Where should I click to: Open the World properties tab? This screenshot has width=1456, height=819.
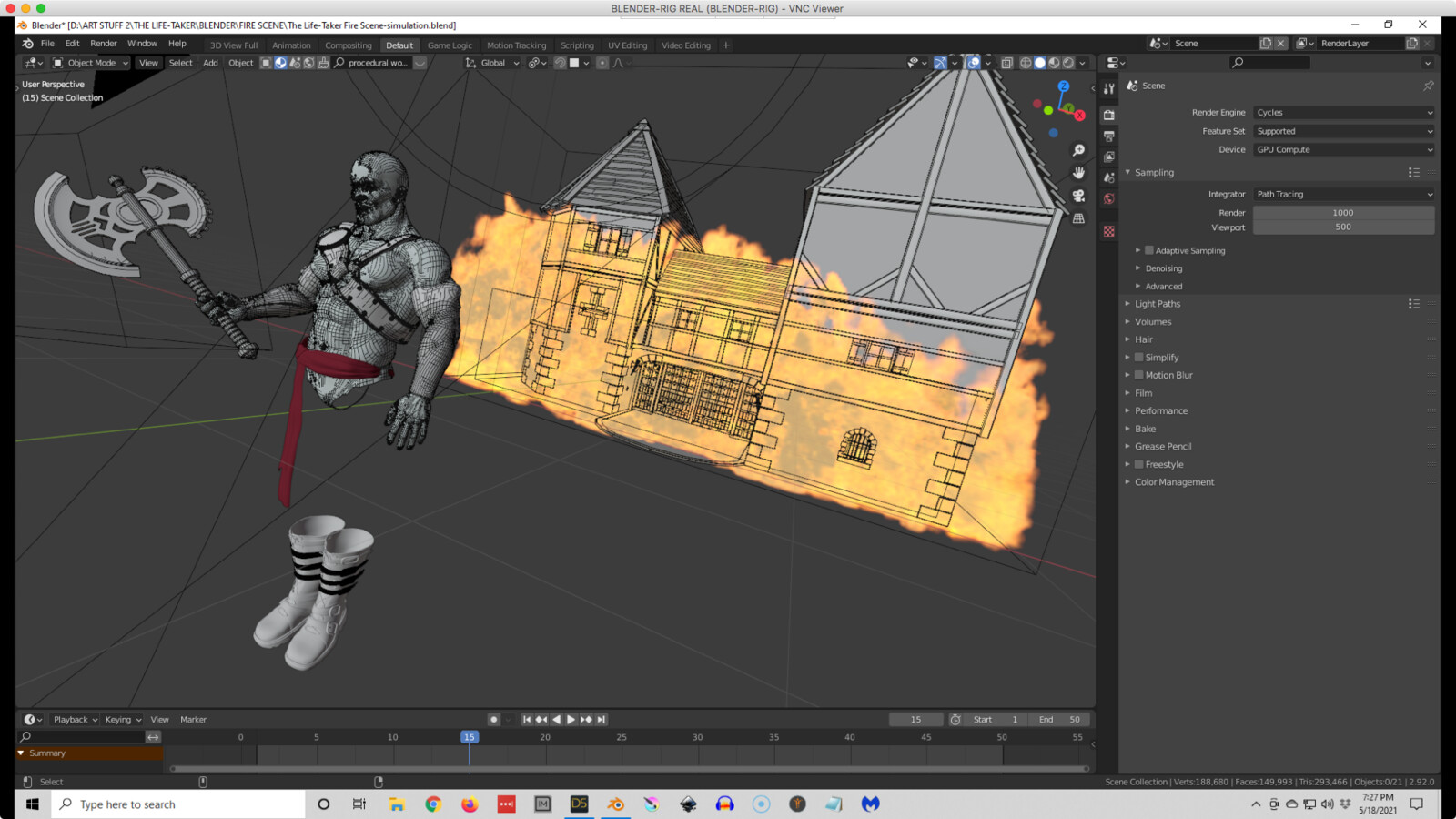1108,198
